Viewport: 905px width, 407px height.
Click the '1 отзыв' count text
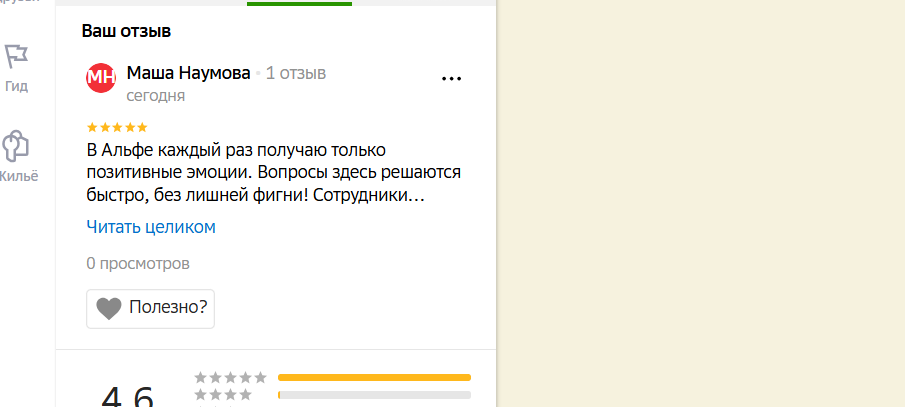(x=296, y=73)
